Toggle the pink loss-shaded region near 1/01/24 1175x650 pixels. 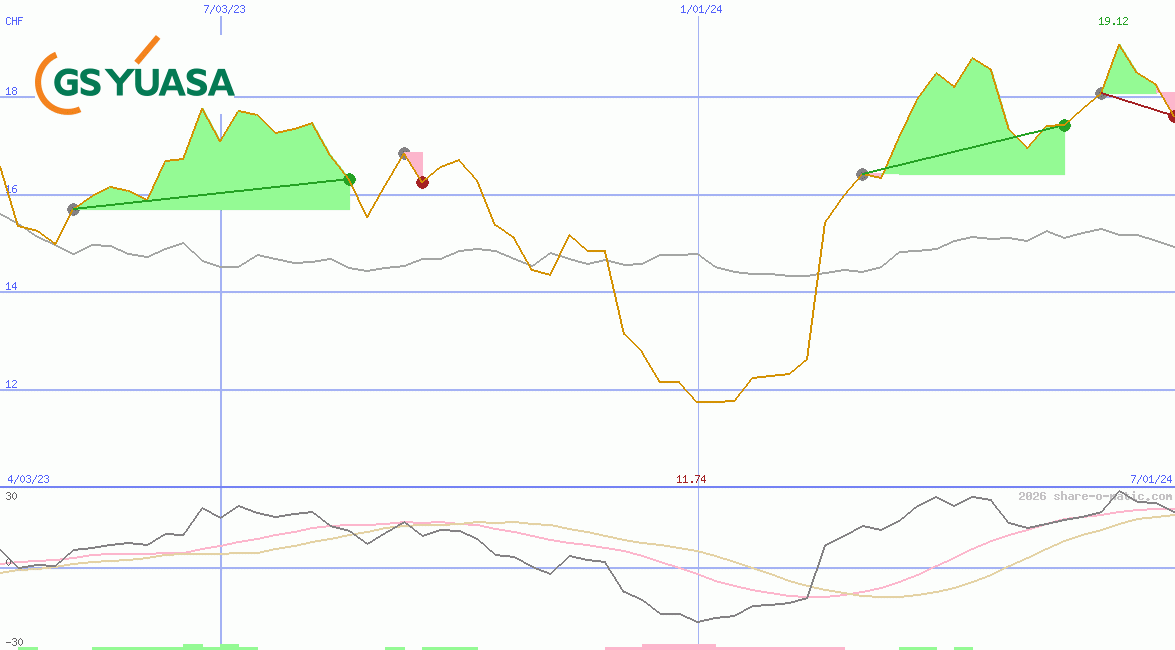(x=415, y=160)
